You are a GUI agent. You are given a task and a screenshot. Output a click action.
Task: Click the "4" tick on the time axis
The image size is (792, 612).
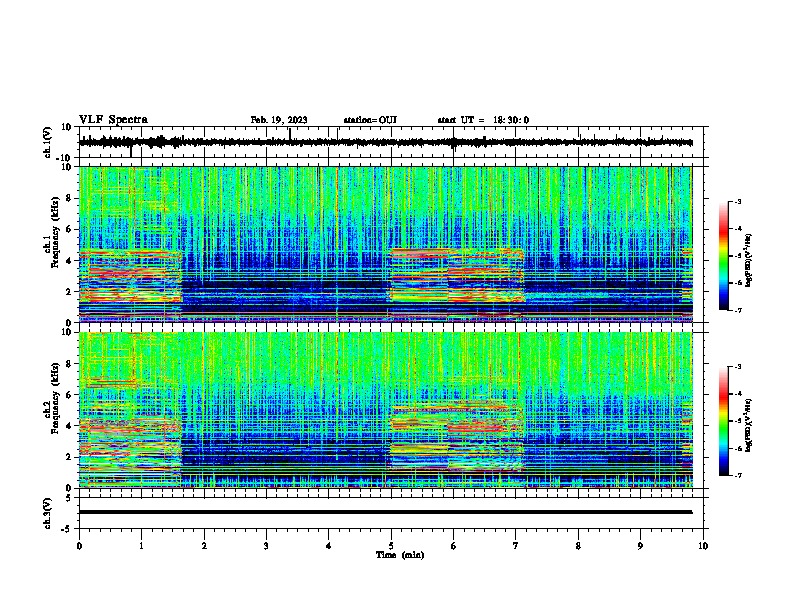[329, 546]
